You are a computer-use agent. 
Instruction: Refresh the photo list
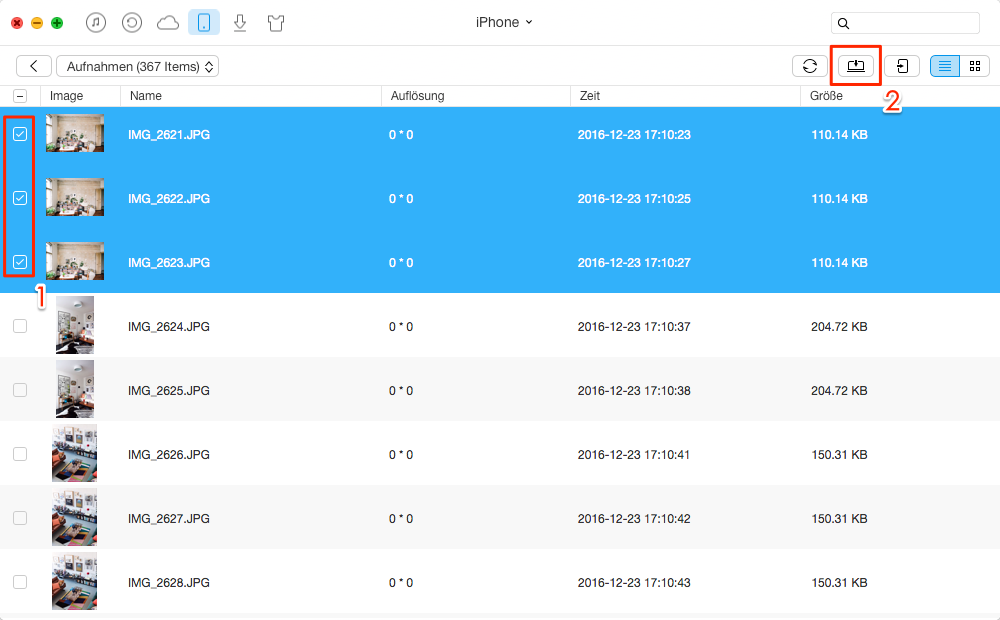tap(810, 66)
